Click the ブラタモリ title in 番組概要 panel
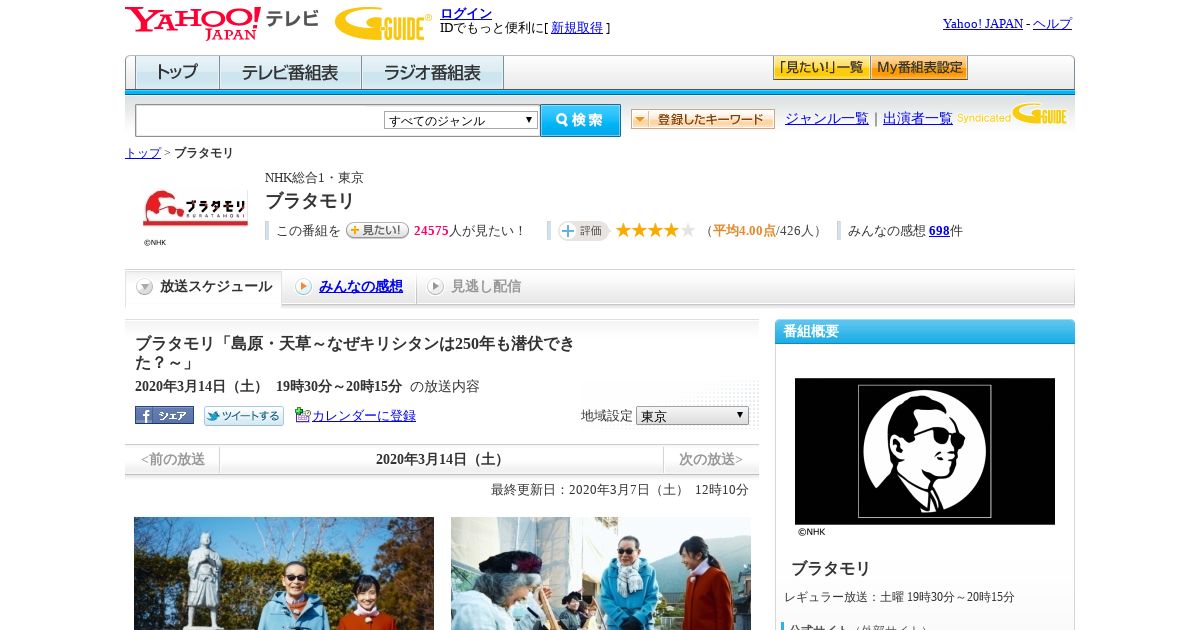 pyautogui.click(x=831, y=568)
